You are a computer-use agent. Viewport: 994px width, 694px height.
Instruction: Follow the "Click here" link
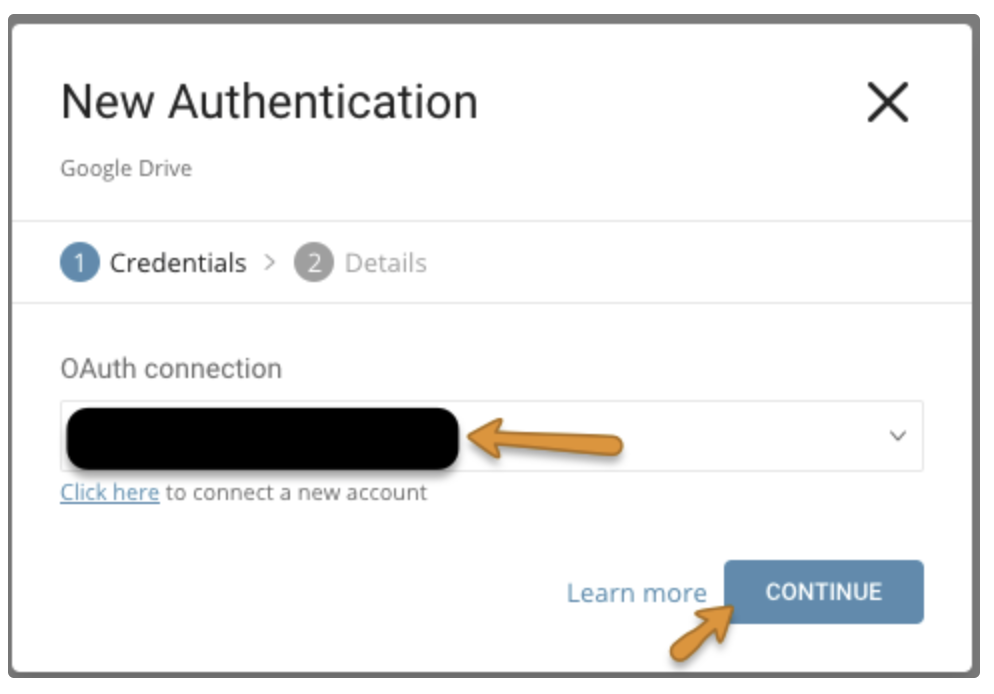click(x=110, y=493)
